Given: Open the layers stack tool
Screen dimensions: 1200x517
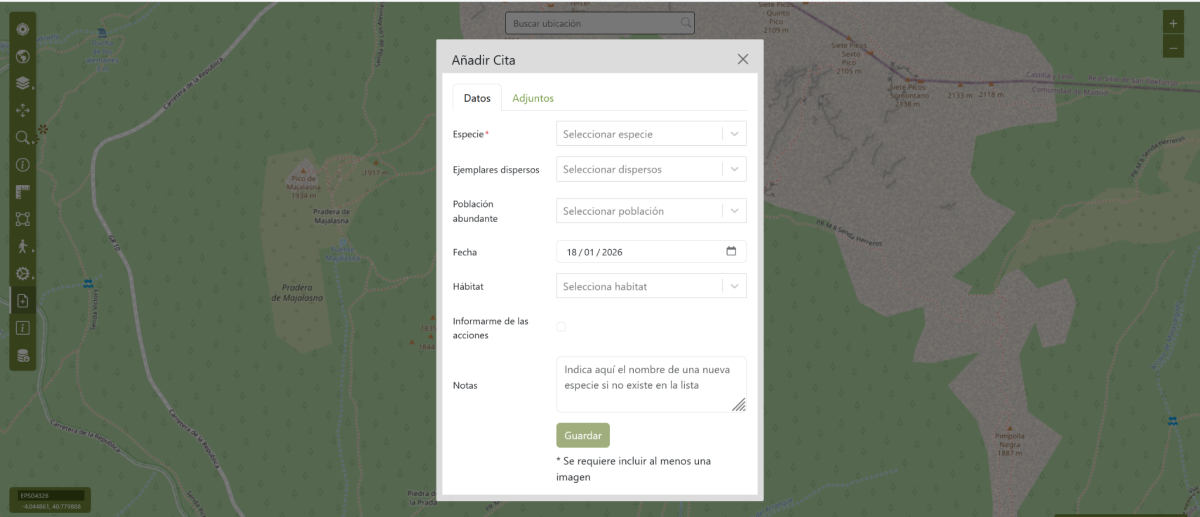Looking at the screenshot, I should tap(23, 83).
